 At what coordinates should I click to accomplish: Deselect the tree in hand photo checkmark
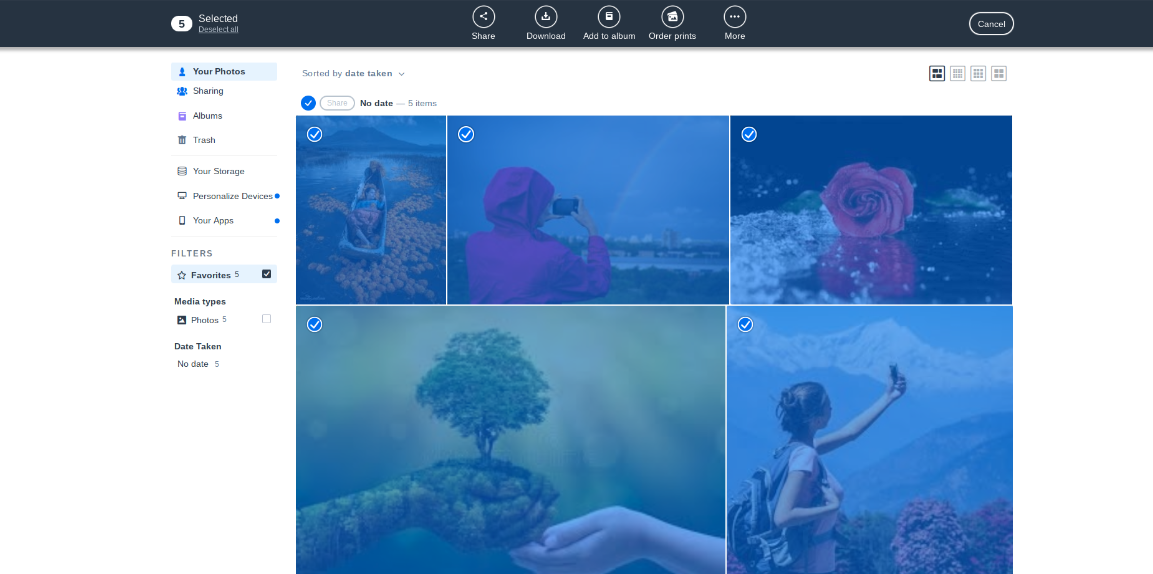point(315,325)
